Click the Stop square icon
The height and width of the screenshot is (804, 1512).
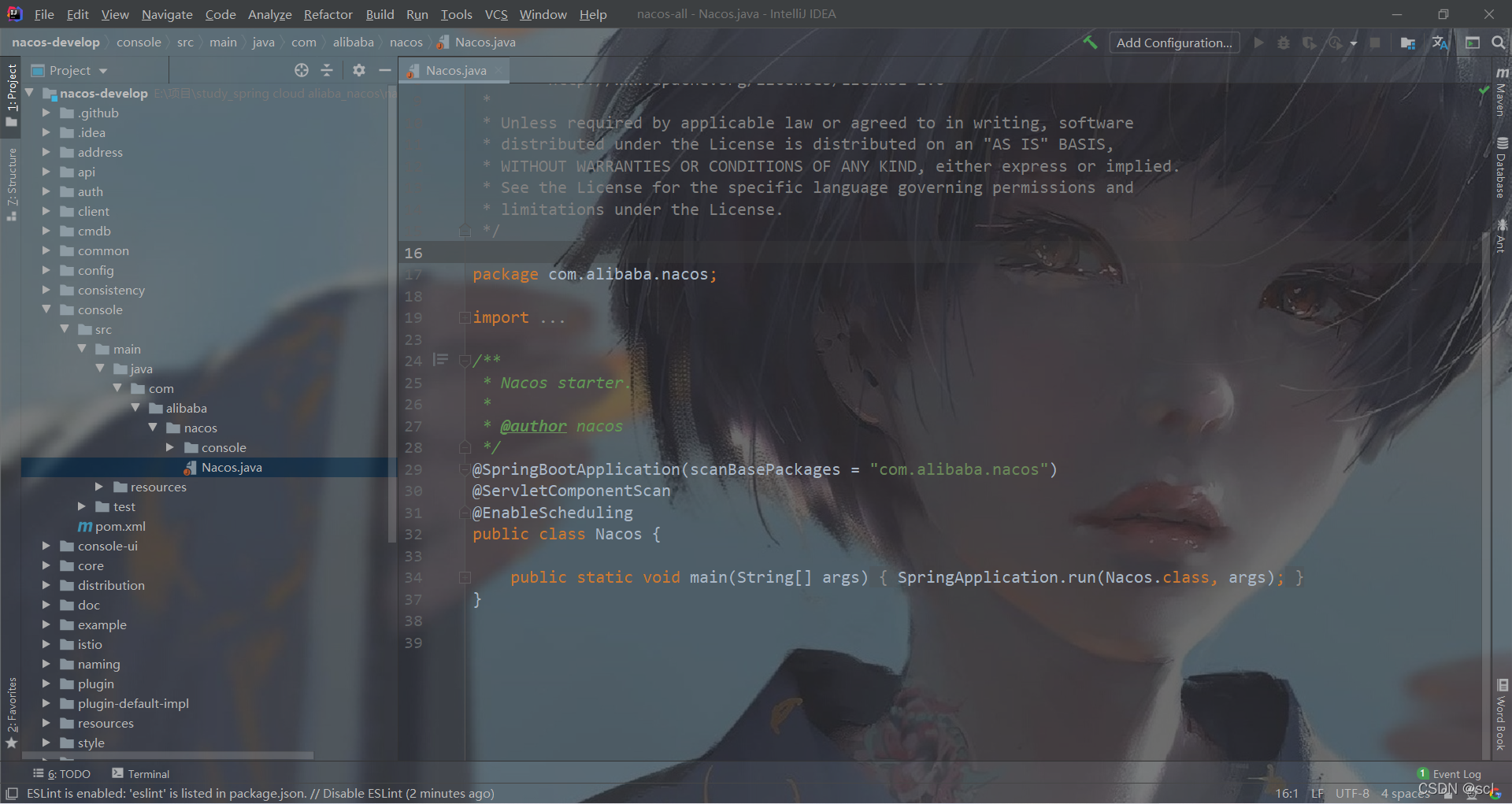tap(1375, 43)
